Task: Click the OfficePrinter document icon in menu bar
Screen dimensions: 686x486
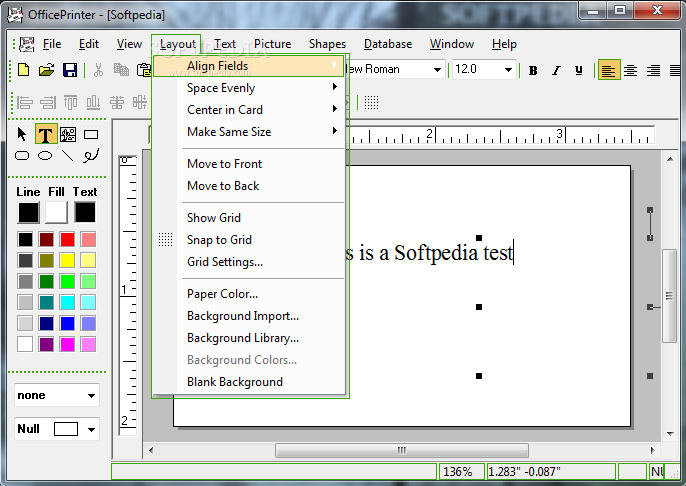Action: (x=27, y=44)
